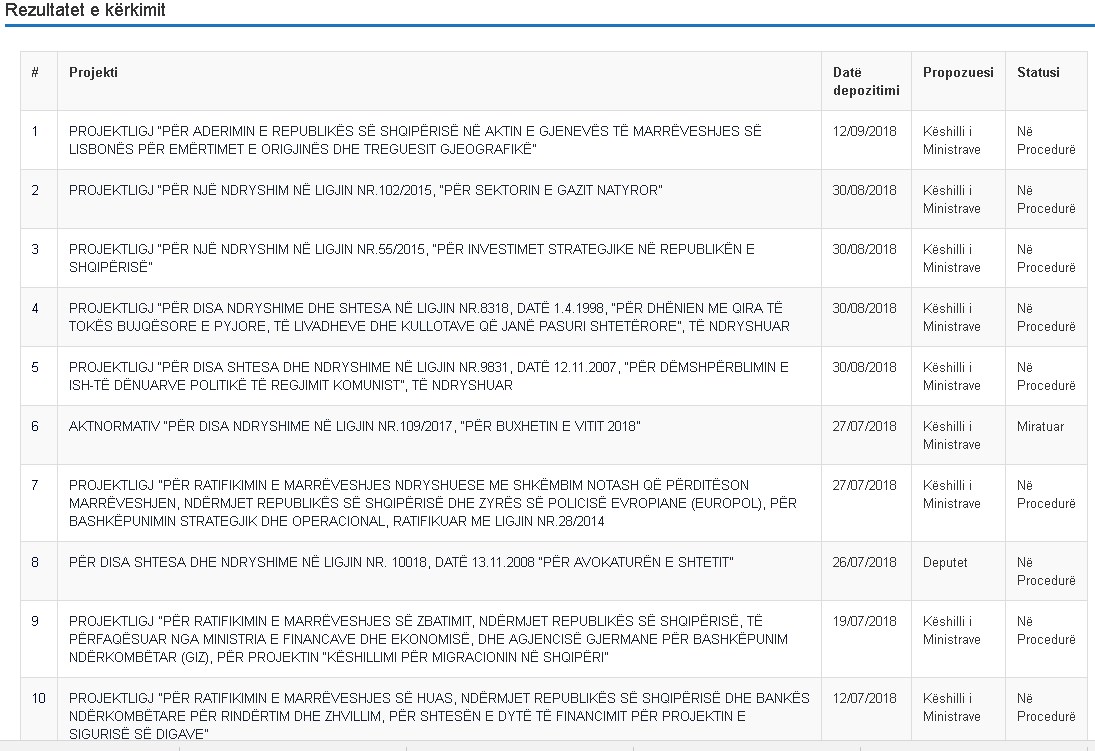
Task: Click the "Miratuar" status in row 6
Action: point(1040,426)
